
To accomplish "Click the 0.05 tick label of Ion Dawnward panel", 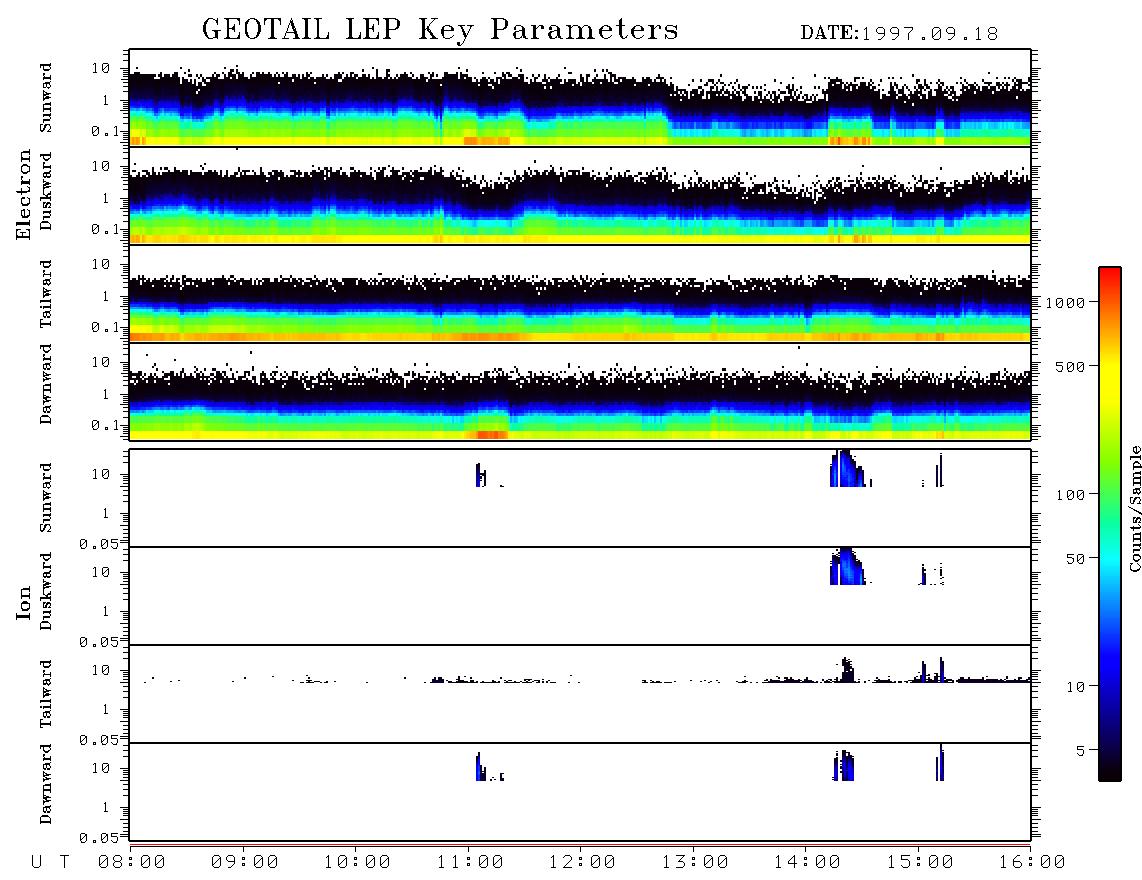I will point(99,838).
